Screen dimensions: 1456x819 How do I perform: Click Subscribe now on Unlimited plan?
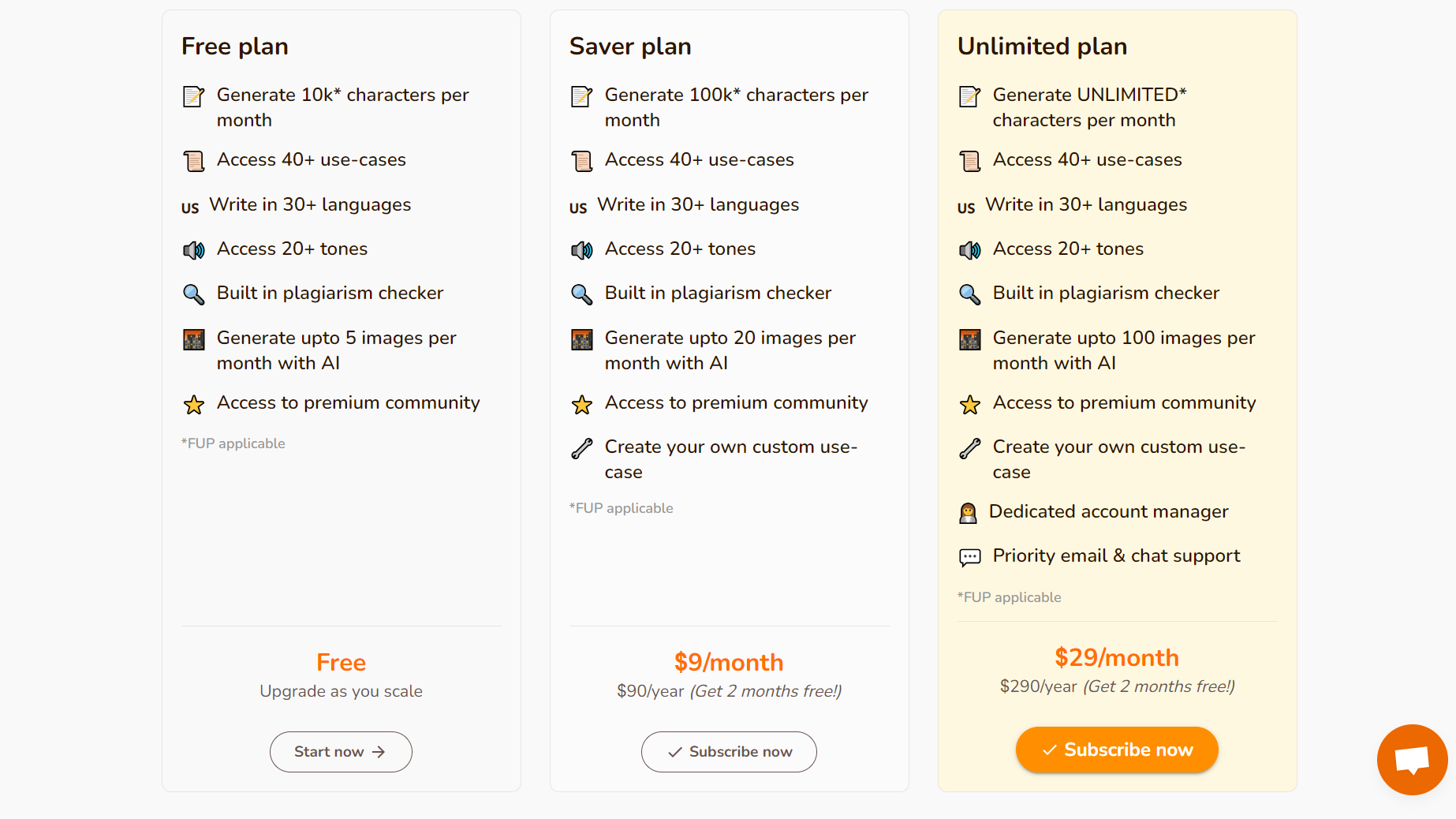pyautogui.click(x=1117, y=750)
